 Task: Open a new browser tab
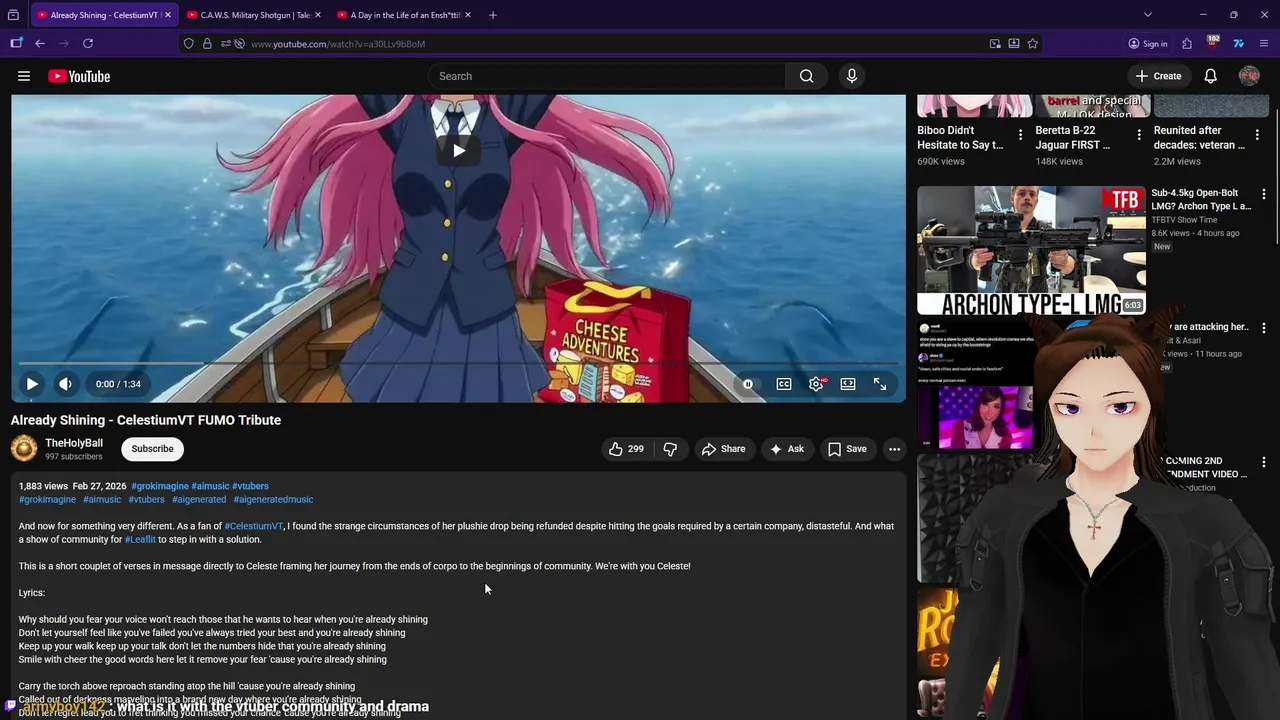[x=492, y=15]
